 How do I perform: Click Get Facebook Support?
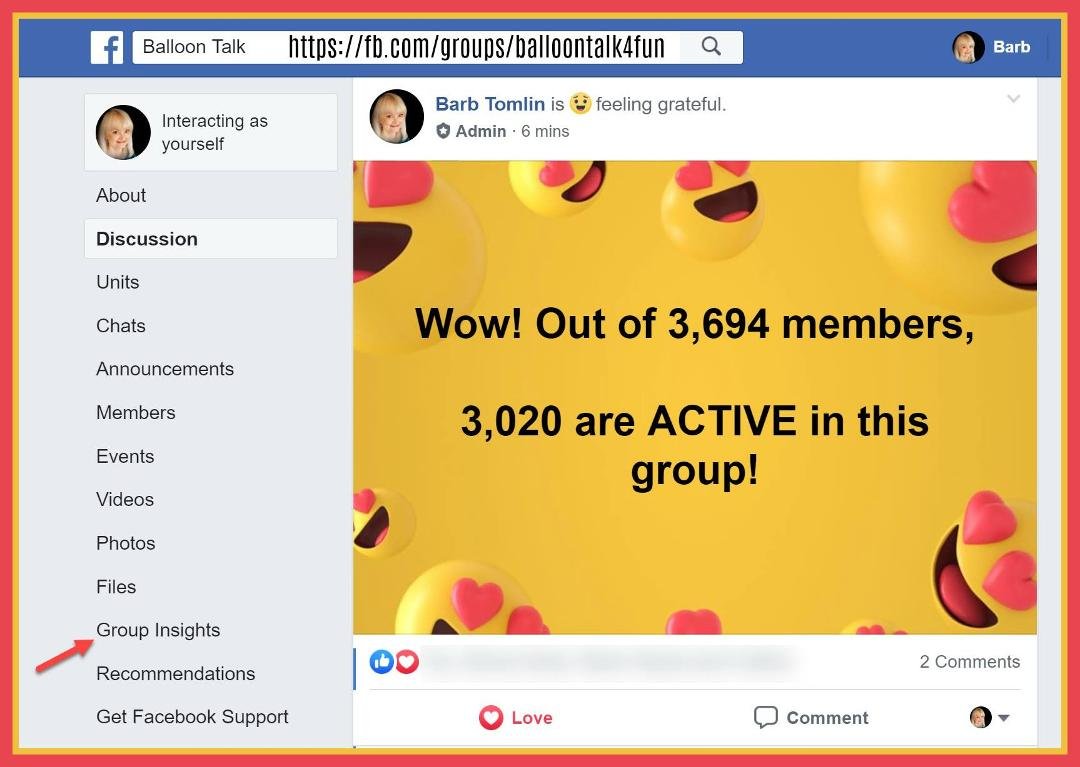(192, 717)
